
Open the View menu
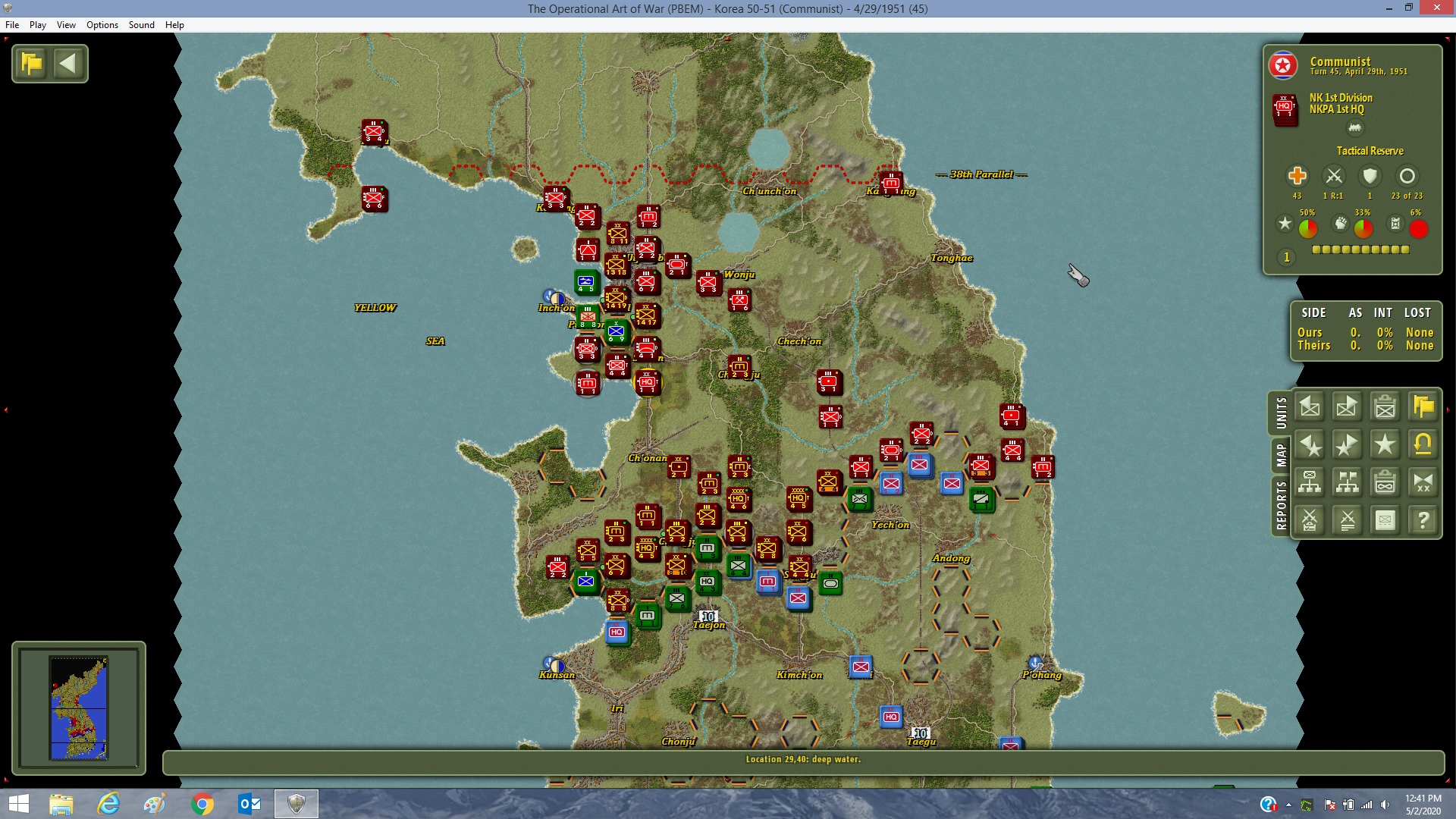(x=66, y=25)
